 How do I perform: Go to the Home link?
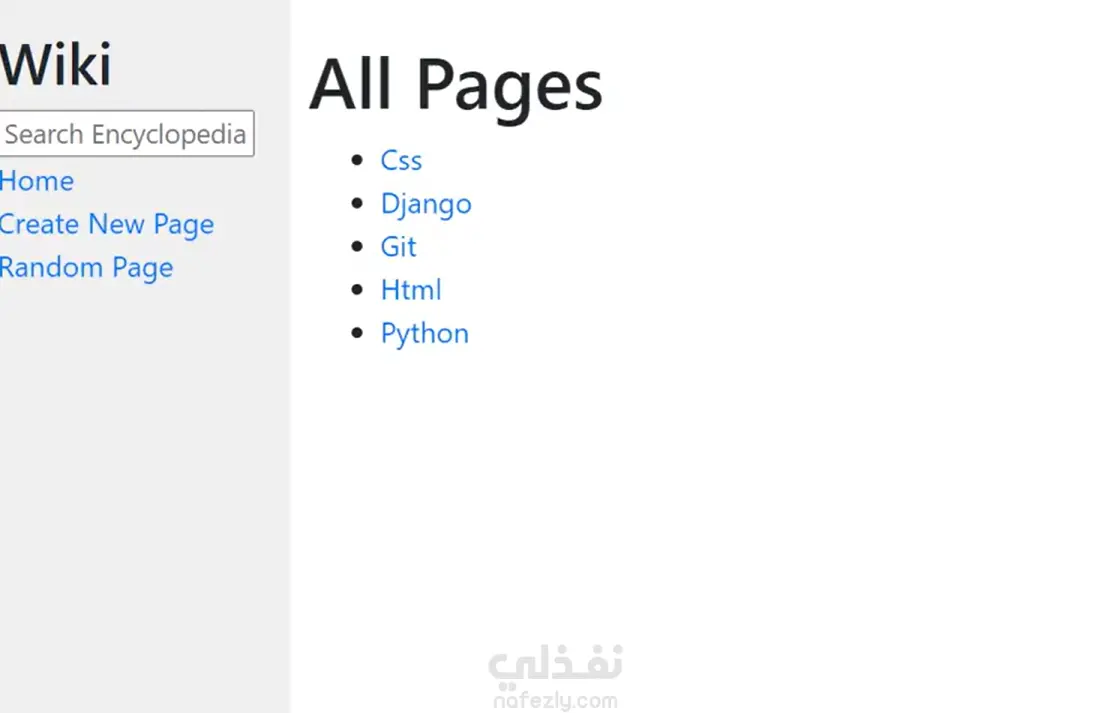tap(37, 181)
